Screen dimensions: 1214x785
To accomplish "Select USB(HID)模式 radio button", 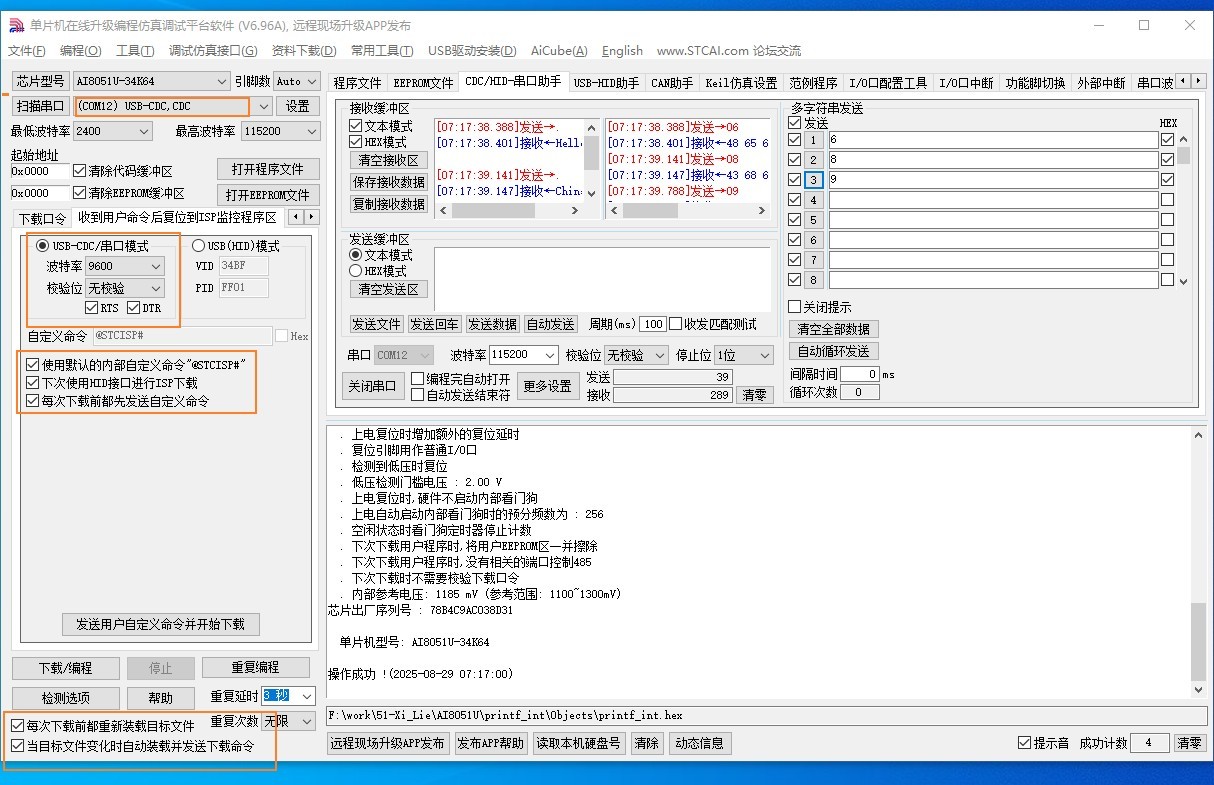I will (x=199, y=246).
